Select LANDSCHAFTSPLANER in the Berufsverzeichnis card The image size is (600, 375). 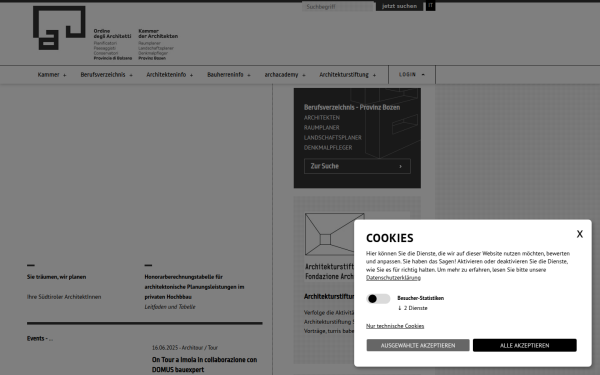click(x=333, y=137)
